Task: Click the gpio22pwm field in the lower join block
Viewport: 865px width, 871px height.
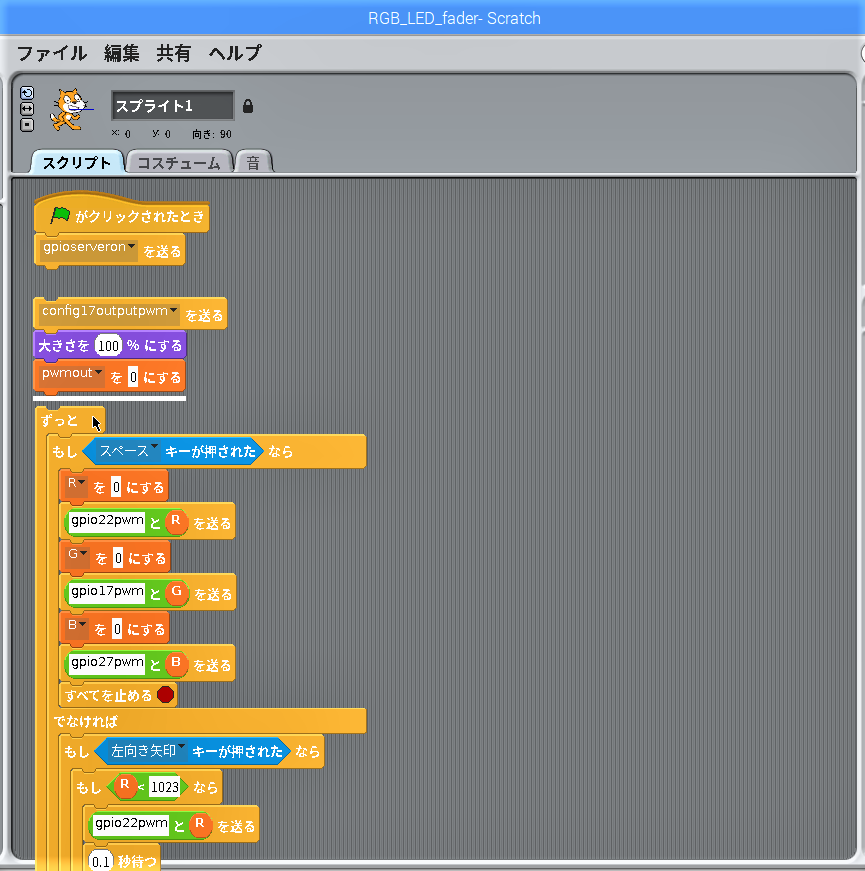Action: click(x=131, y=824)
